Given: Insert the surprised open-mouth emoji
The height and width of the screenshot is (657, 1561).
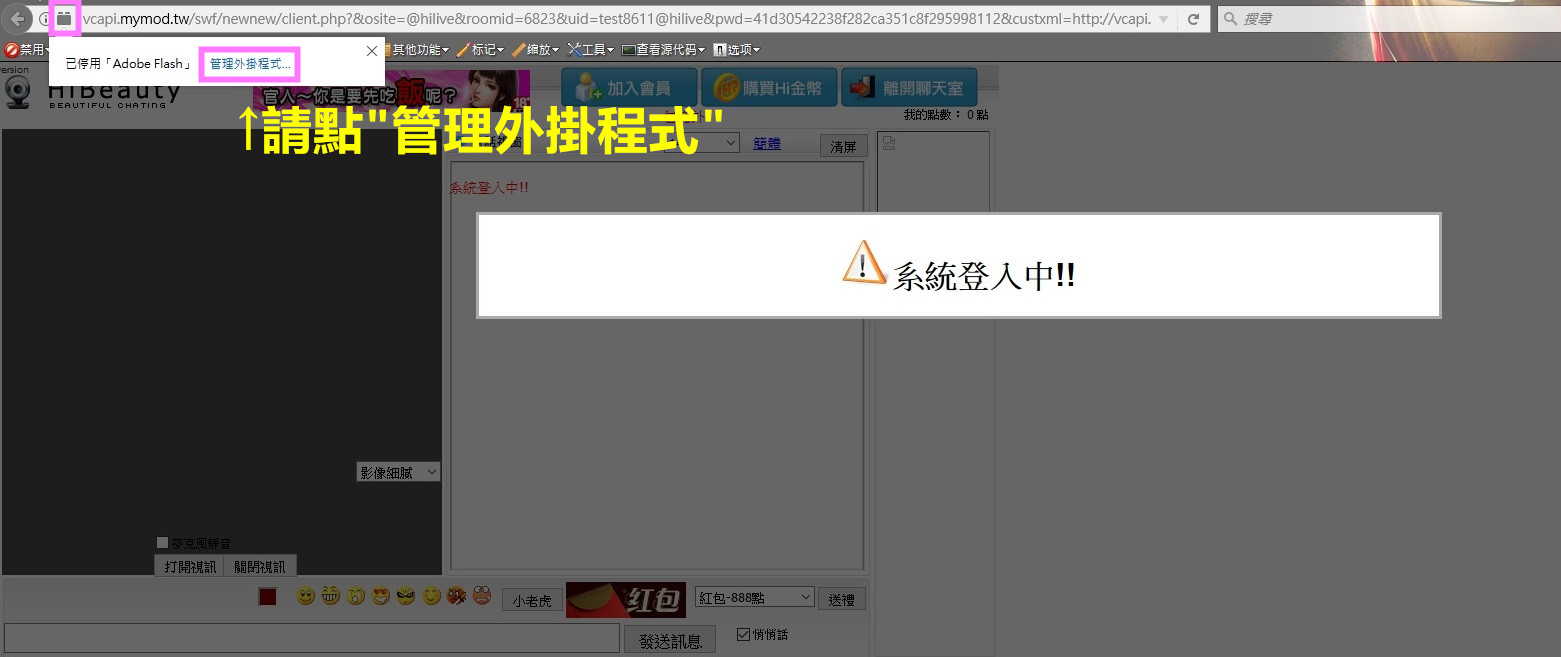Looking at the screenshot, I should pos(356,597).
